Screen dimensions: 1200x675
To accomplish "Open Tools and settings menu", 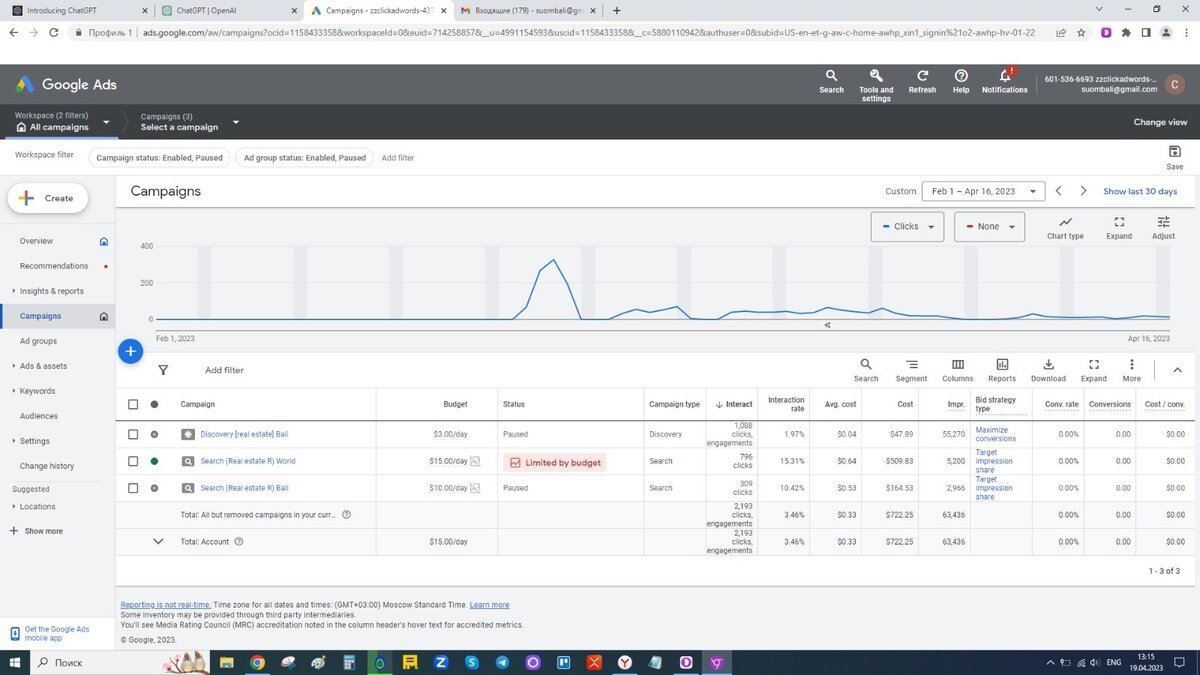I will (876, 85).
